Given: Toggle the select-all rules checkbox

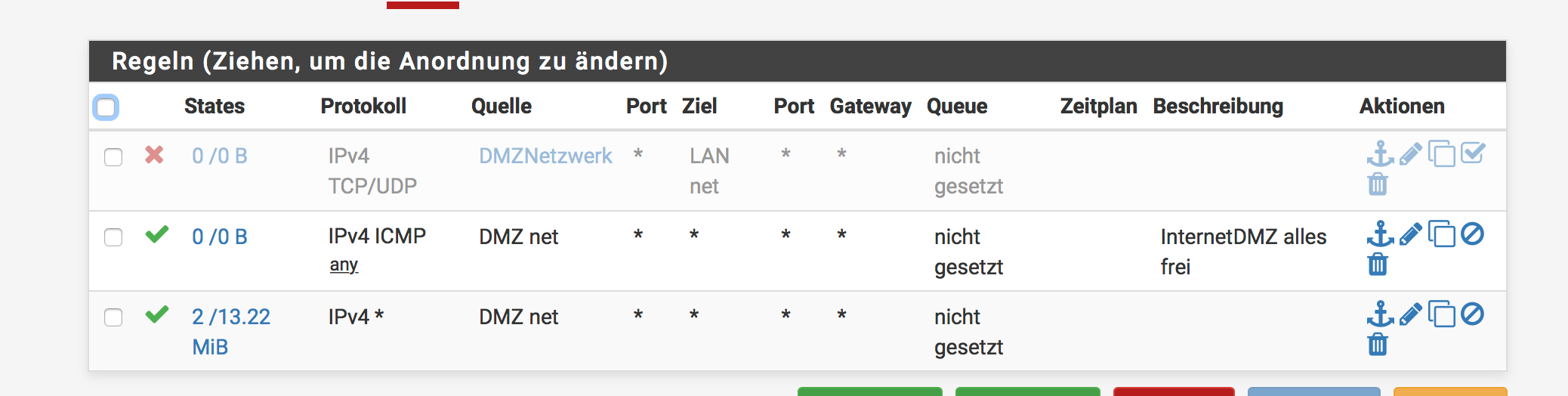Looking at the screenshot, I should coord(106,107).
